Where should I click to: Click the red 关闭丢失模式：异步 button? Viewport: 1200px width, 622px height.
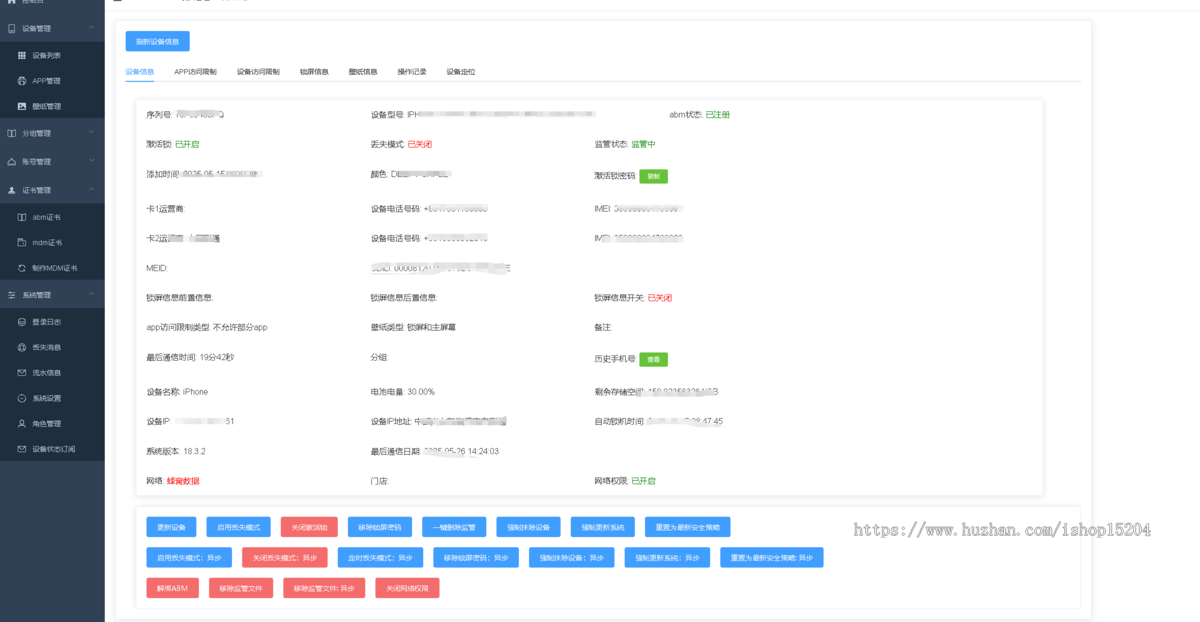[285, 558]
